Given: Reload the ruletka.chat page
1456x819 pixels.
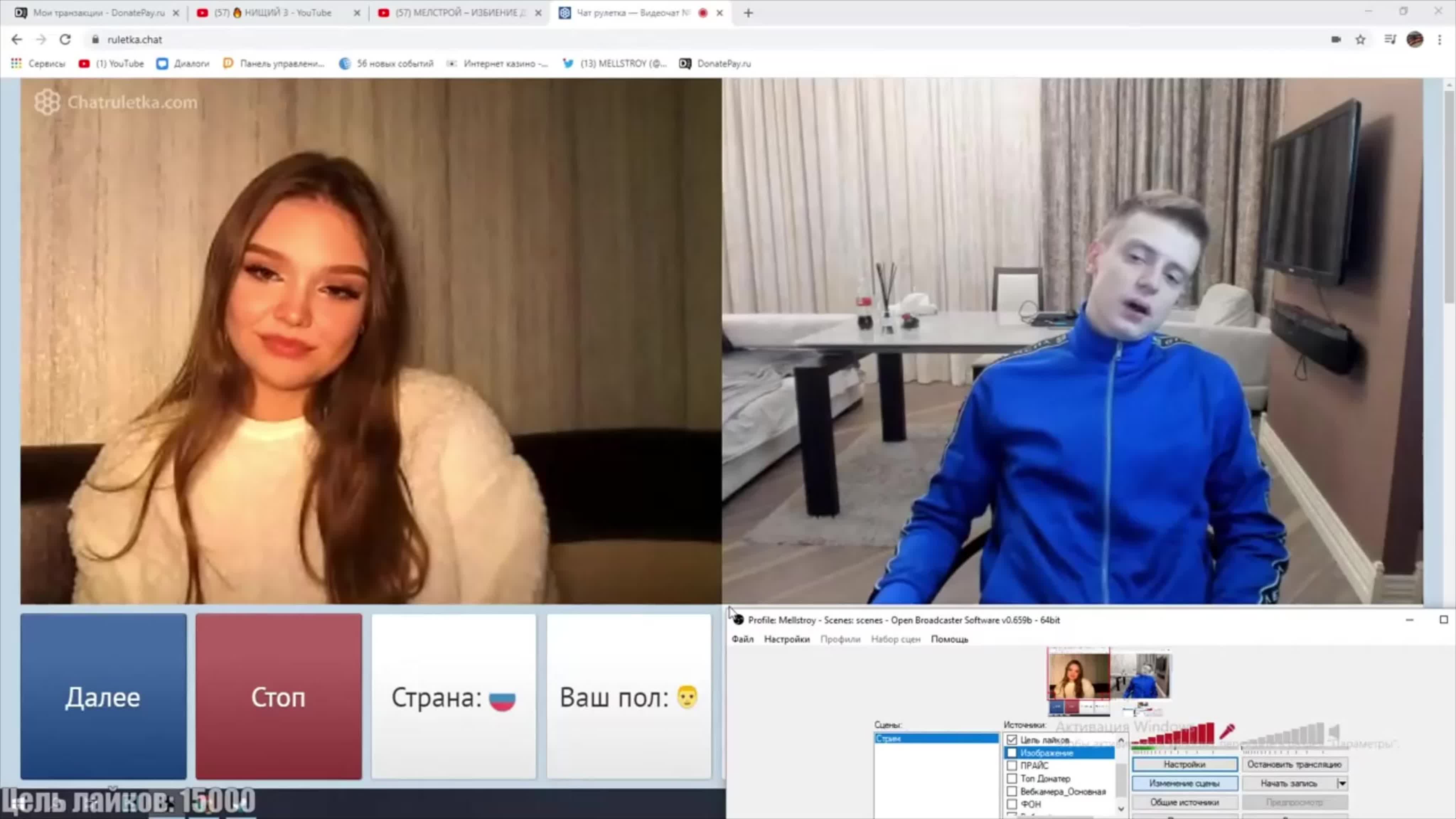Looking at the screenshot, I should (65, 39).
